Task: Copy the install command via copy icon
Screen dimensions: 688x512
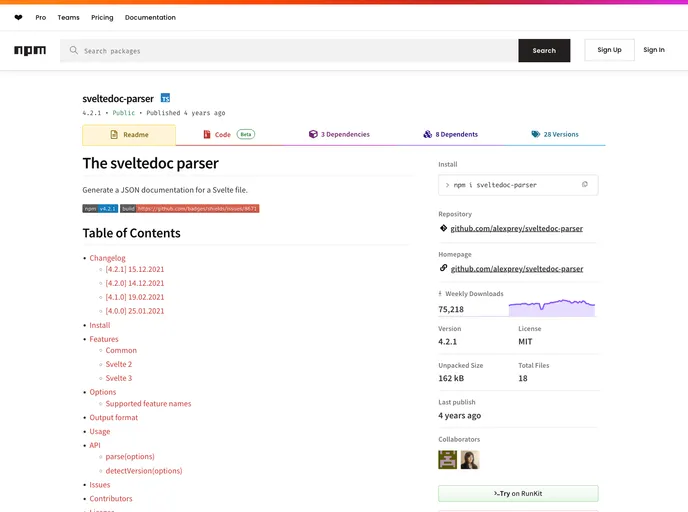Action: click(584, 184)
